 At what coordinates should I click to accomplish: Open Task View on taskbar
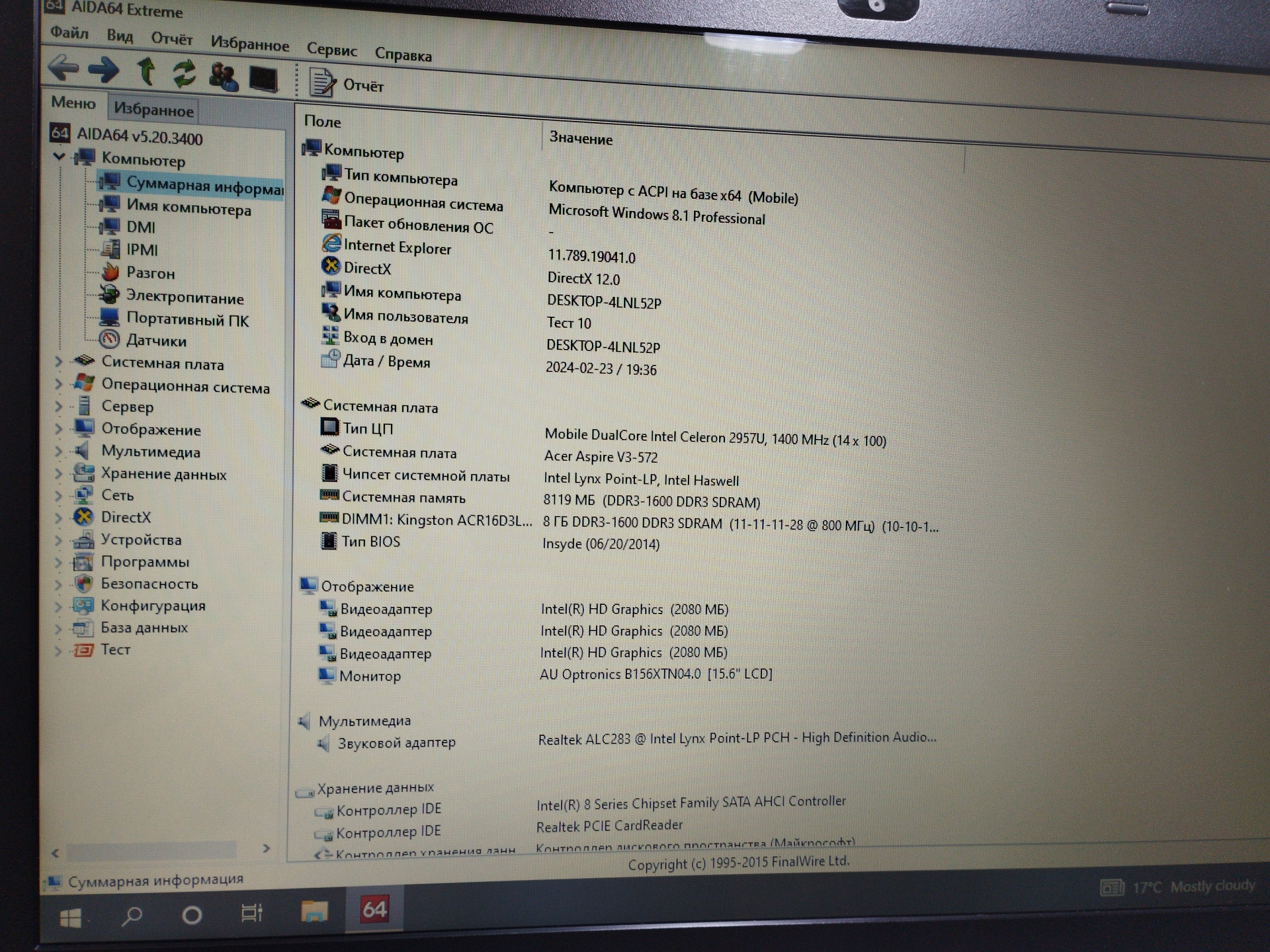click(x=252, y=914)
